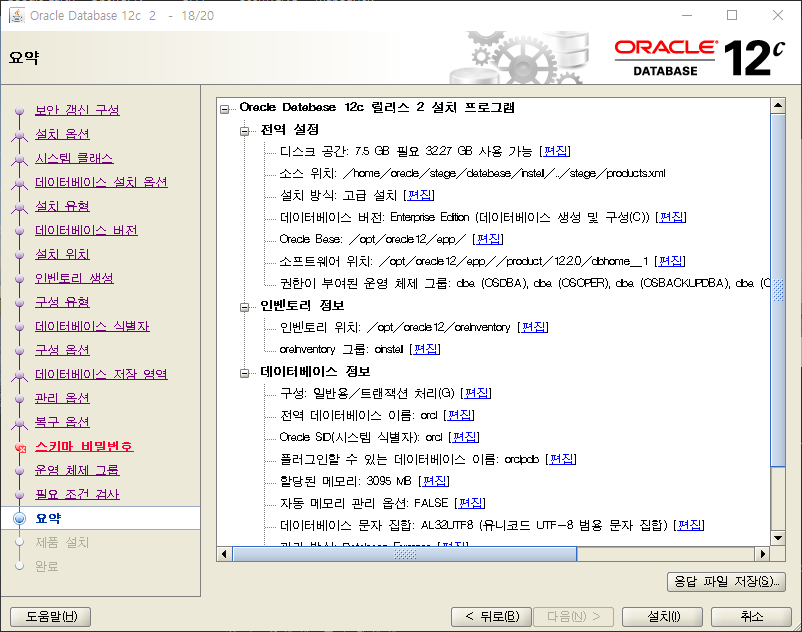Click the 도움말(H) button
The width and height of the screenshot is (802, 632).
(x=51, y=617)
